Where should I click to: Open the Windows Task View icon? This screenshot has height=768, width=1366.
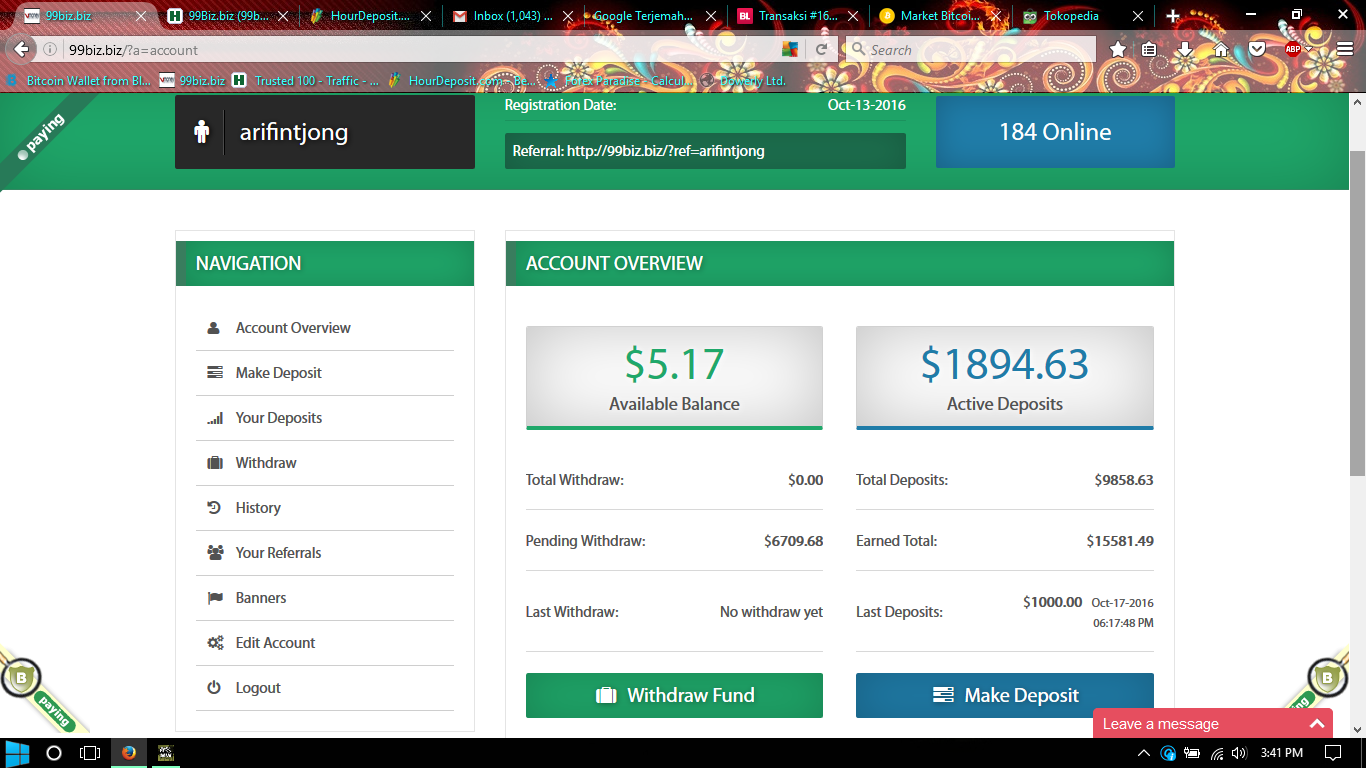pyautogui.click(x=90, y=753)
